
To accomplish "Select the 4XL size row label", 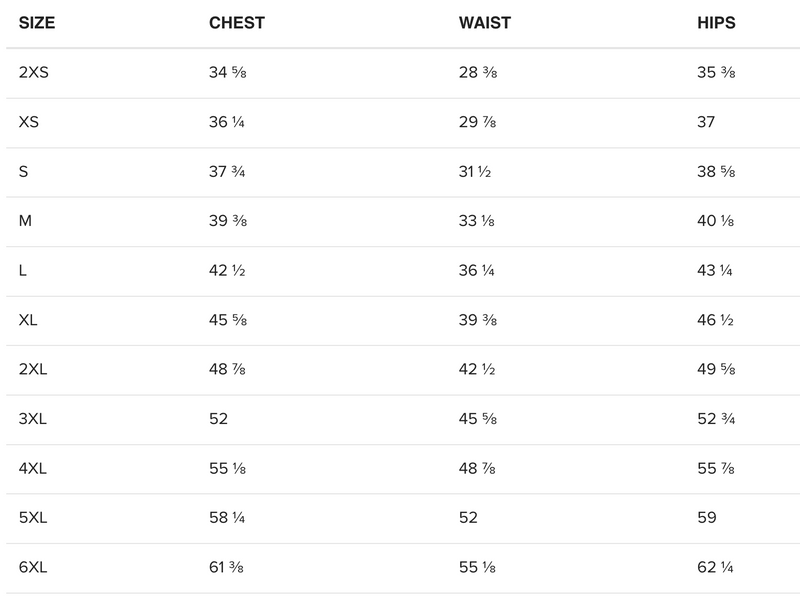I will pyautogui.click(x=33, y=468).
